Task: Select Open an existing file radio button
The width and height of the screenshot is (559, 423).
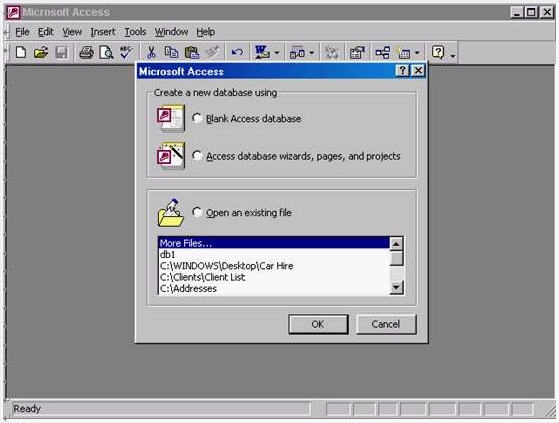Action: (x=197, y=212)
